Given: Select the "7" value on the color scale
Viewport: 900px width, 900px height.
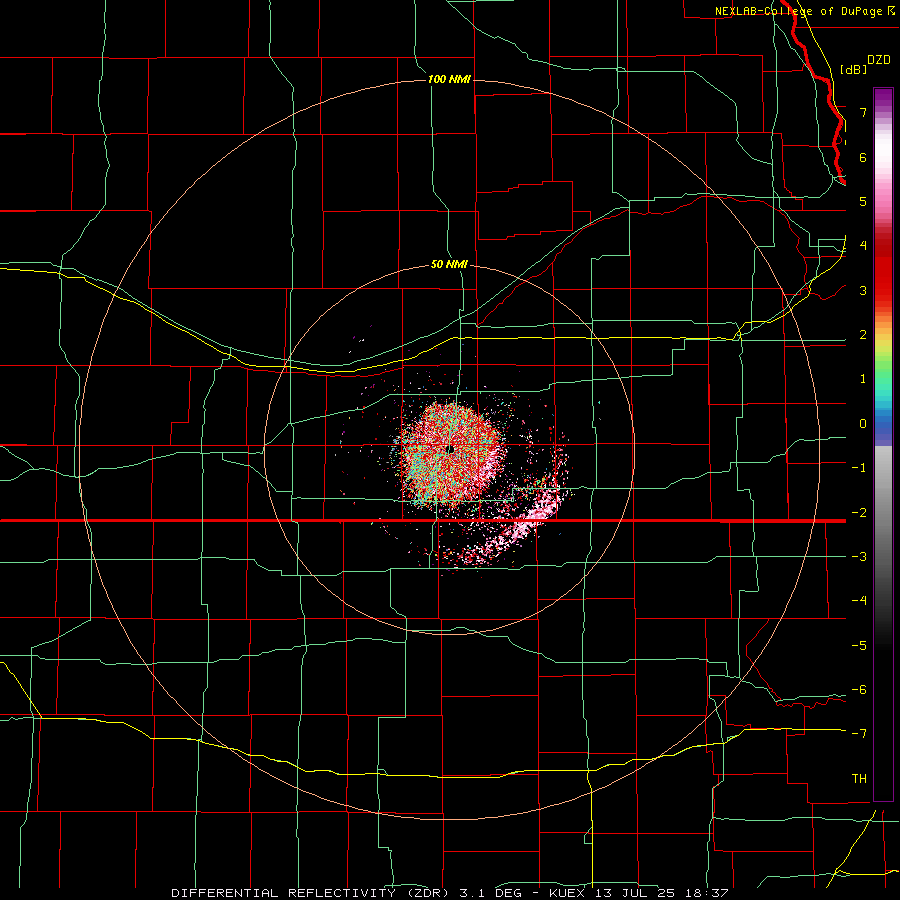Looking at the screenshot, I should click(x=863, y=112).
